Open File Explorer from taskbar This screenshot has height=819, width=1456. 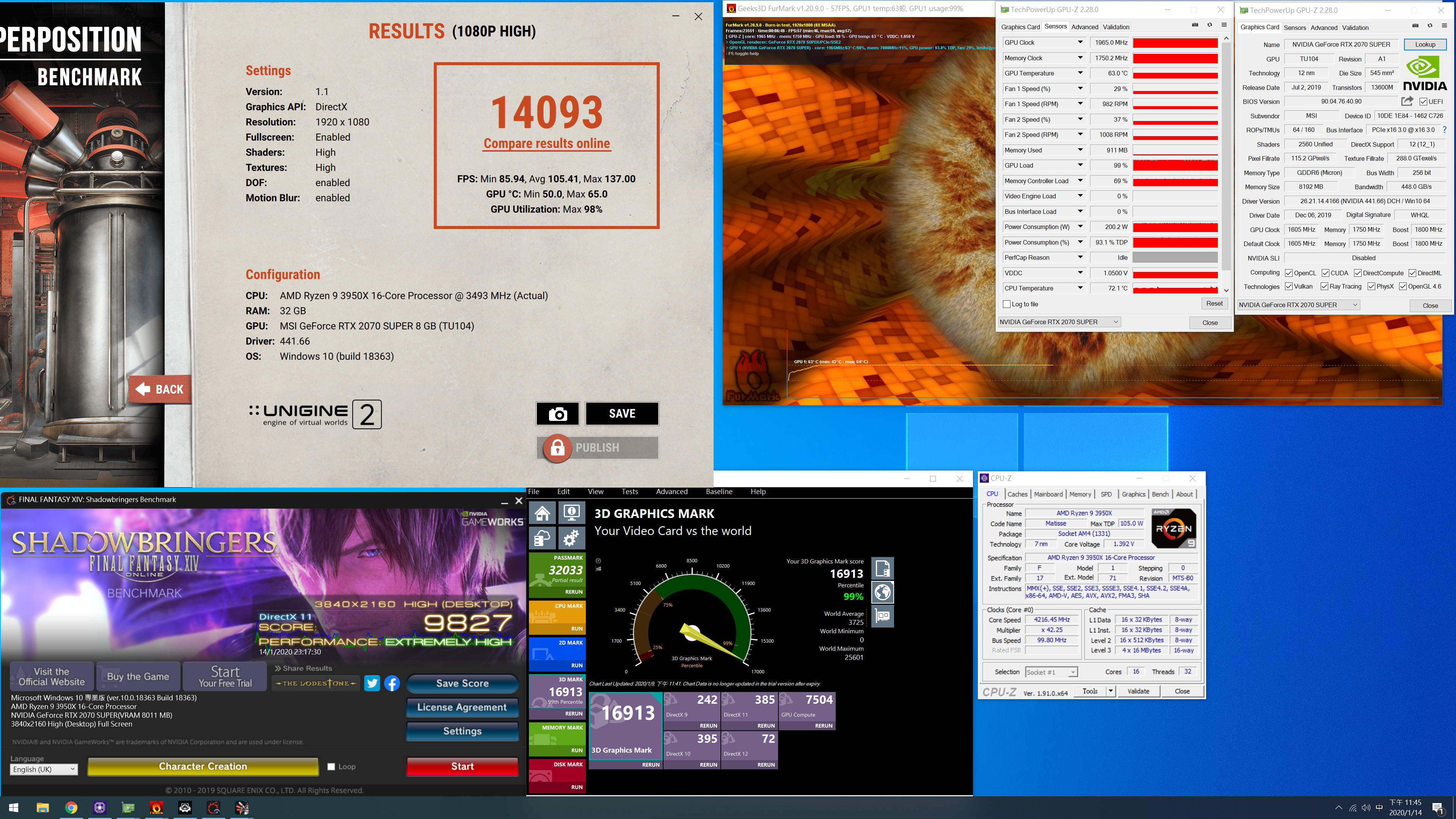tap(42, 808)
